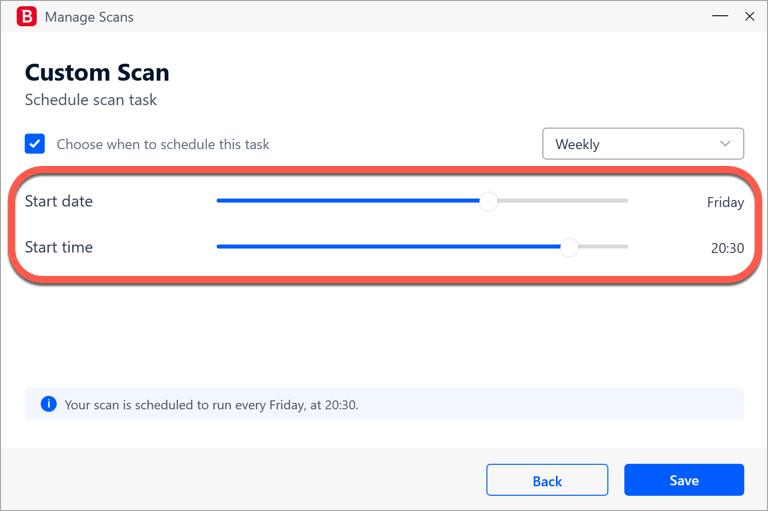This screenshot has height=511, width=768.
Task: Click the Start date label
Action: (59, 201)
